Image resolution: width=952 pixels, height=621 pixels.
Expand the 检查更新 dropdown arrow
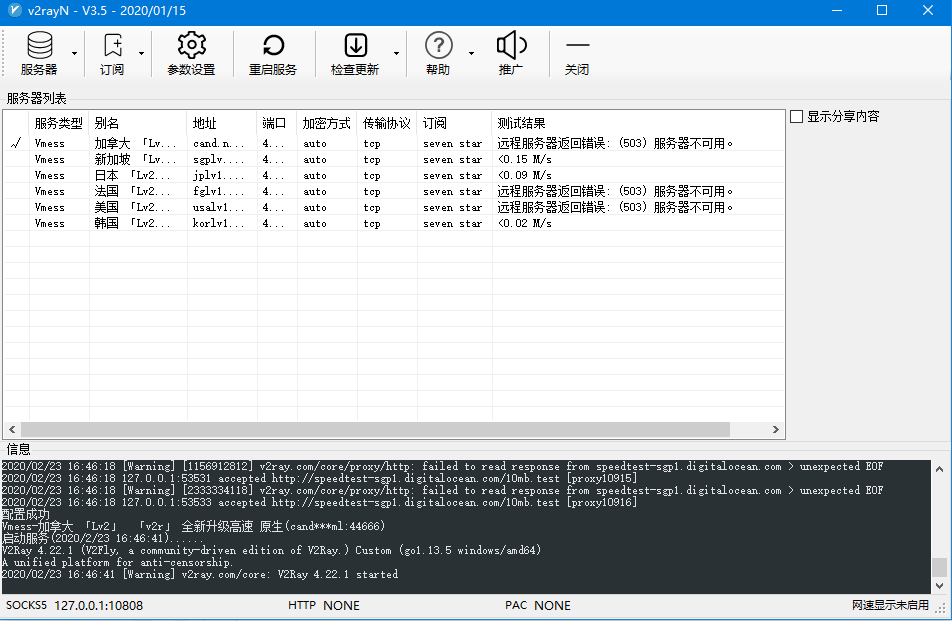[396, 53]
